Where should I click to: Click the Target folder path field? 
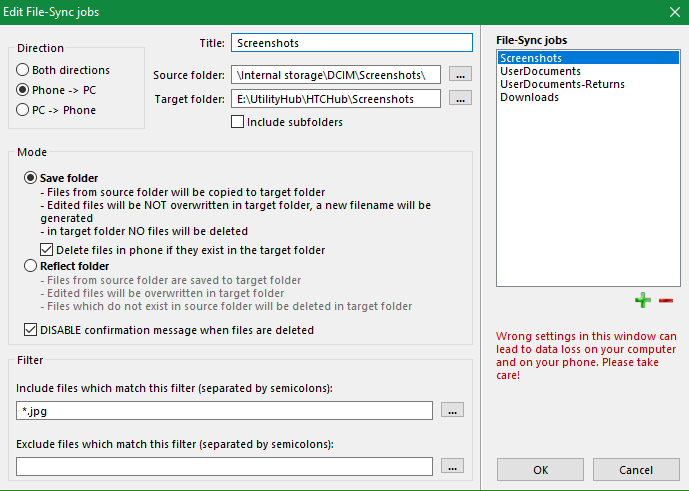[336, 99]
